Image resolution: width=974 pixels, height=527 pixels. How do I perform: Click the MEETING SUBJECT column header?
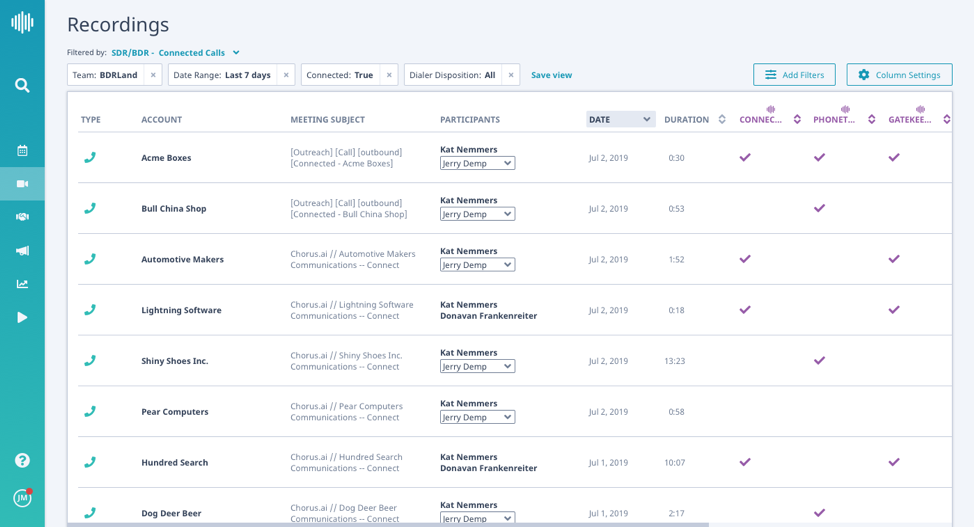pos(327,119)
